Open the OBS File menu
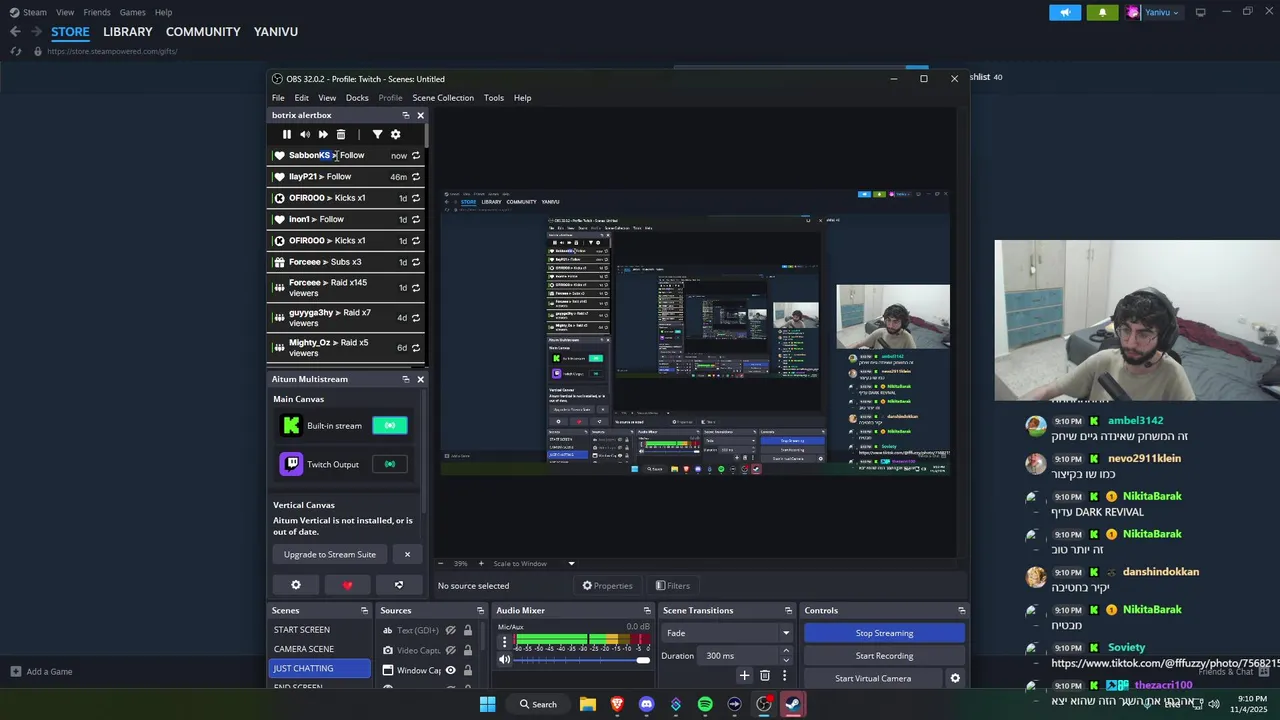The image size is (1280, 720). 278,98
